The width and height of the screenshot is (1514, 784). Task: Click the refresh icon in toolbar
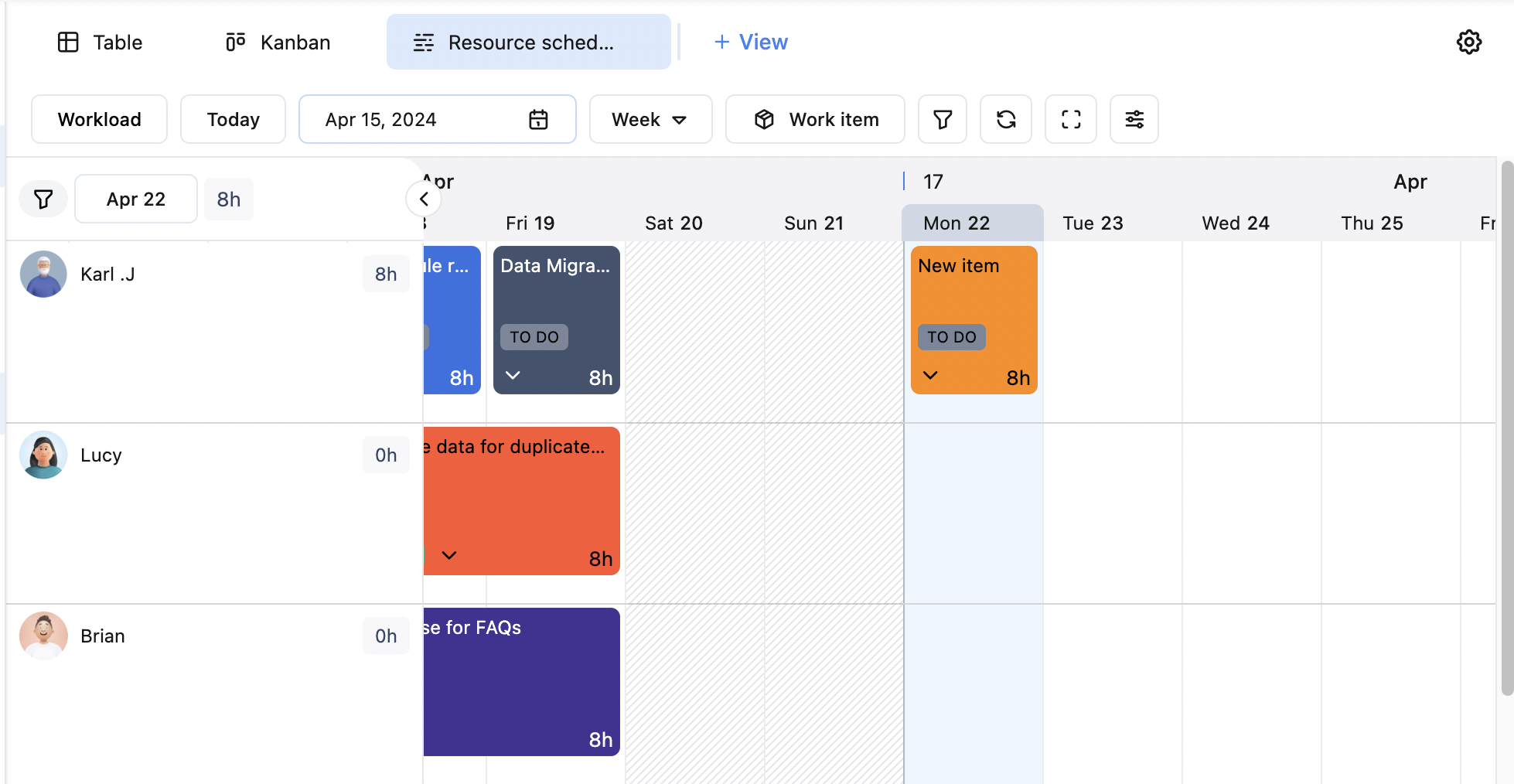[1005, 119]
